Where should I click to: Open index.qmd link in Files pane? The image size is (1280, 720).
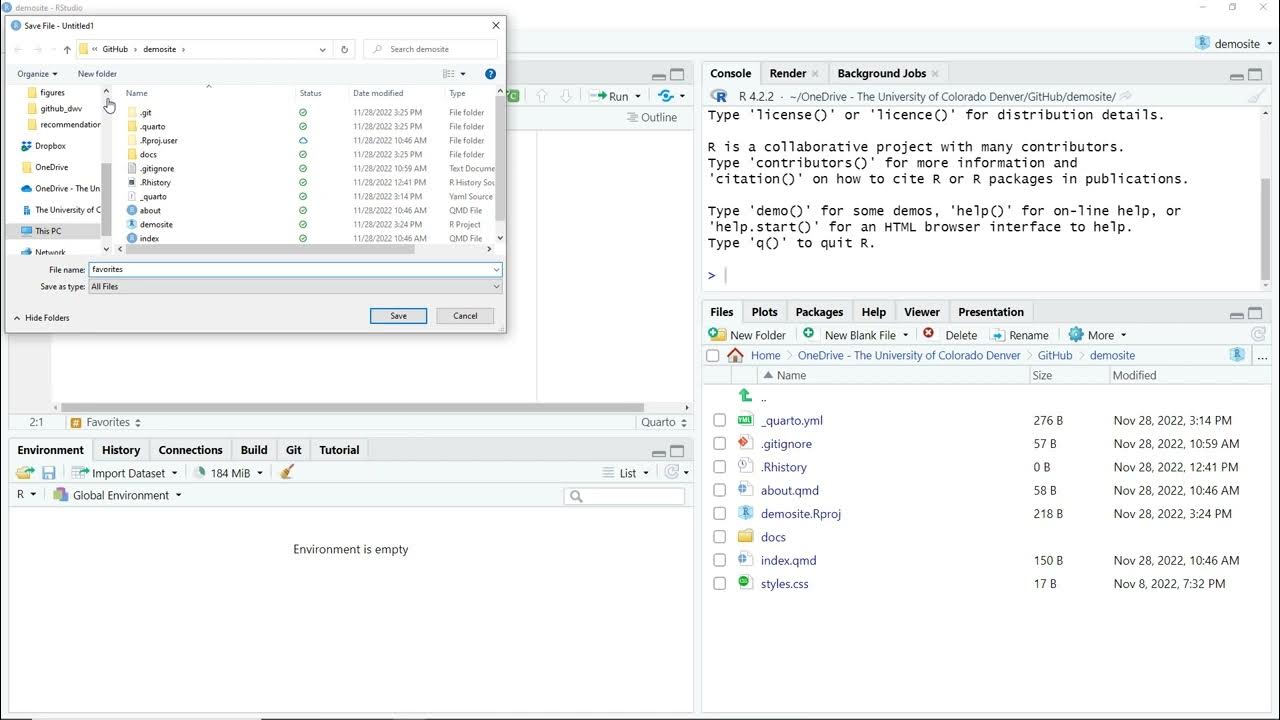pyautogui.click(x=788, y=560)
